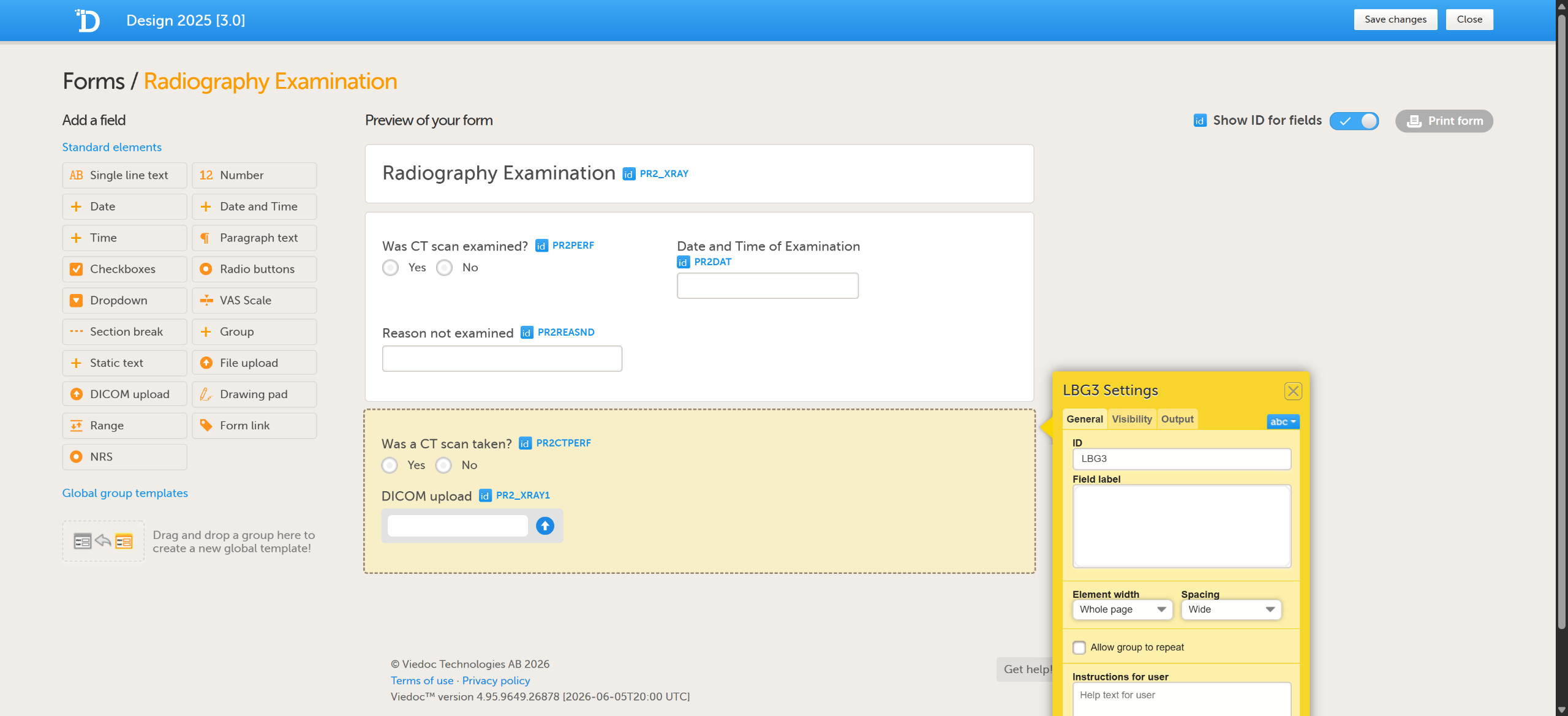Click the Standard elements heading link

111,147
